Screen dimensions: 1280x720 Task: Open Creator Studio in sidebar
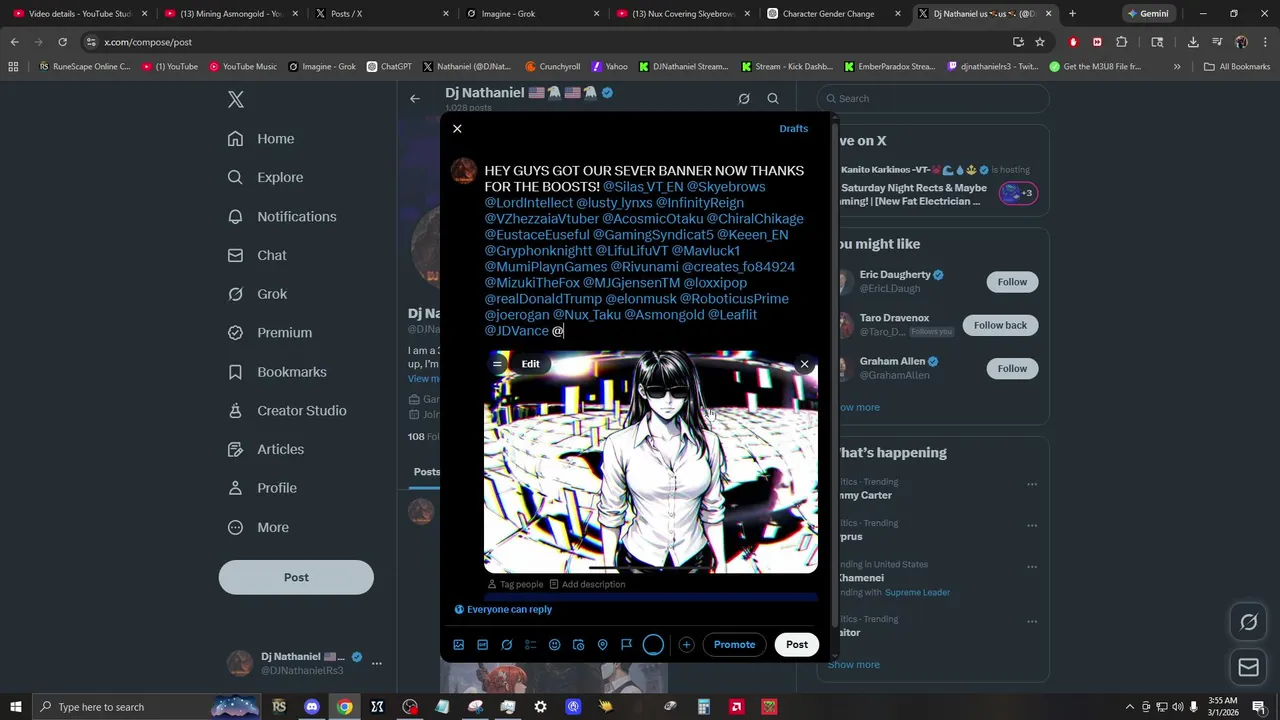288,411
